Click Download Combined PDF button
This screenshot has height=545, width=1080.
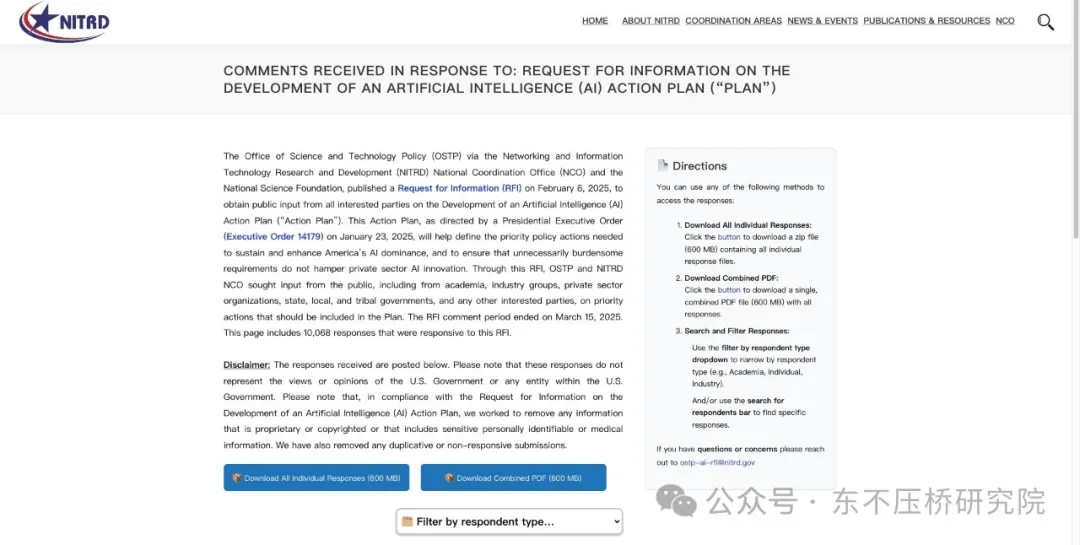pyautogui.click(x=513, y=477)
